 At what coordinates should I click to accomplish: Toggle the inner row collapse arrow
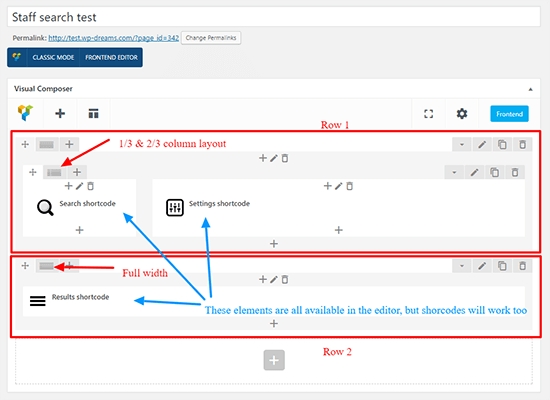[x=454, y=172]
